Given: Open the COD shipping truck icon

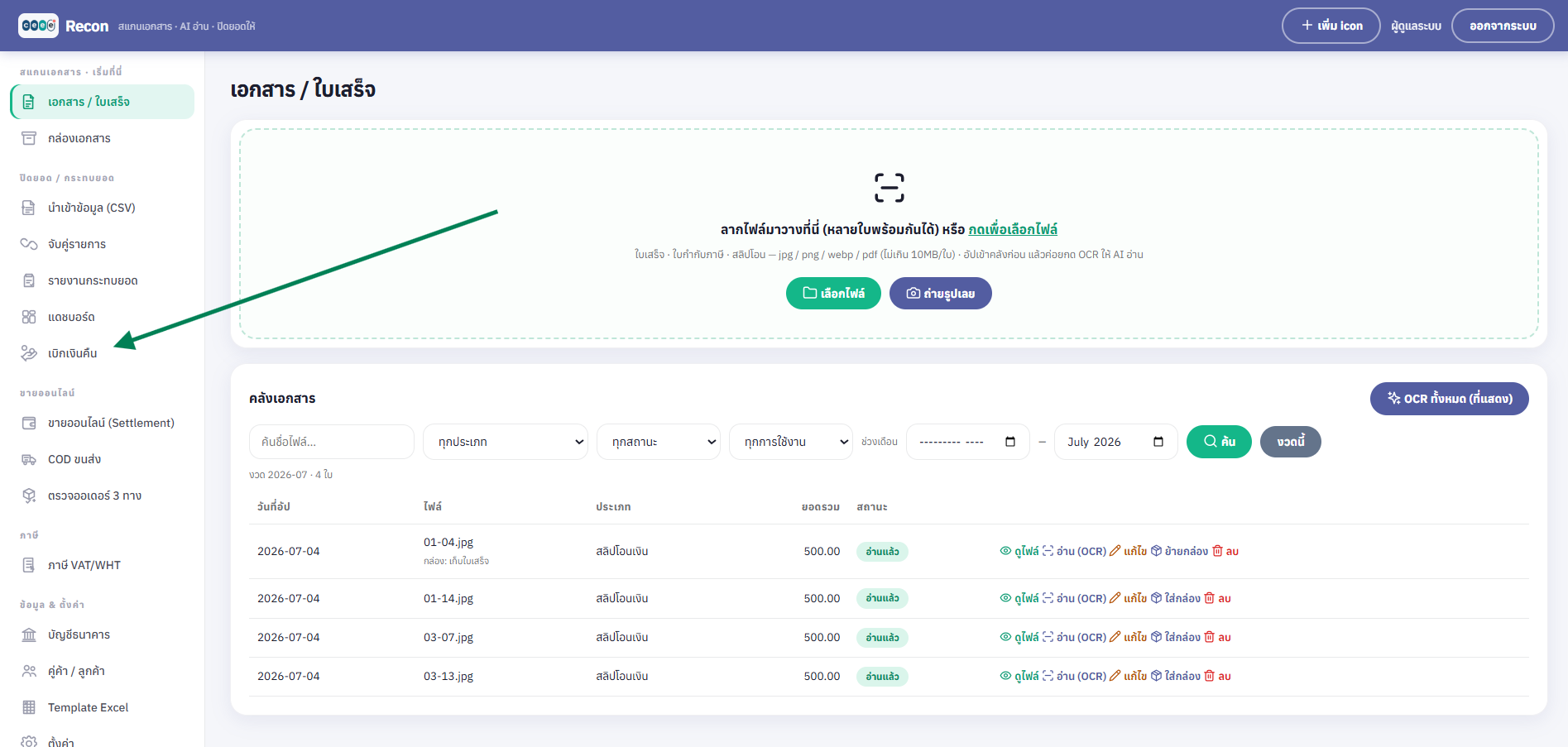Looking at the screenshot, I should [29, 459].
